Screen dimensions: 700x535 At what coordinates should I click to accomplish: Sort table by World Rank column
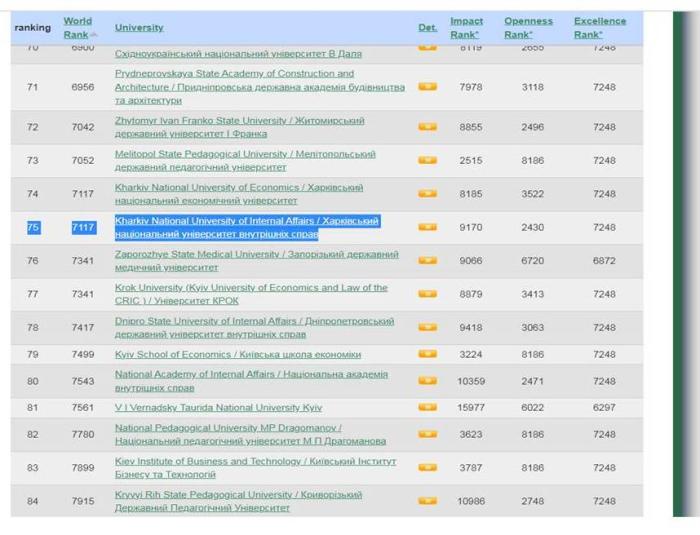point(77,27)
